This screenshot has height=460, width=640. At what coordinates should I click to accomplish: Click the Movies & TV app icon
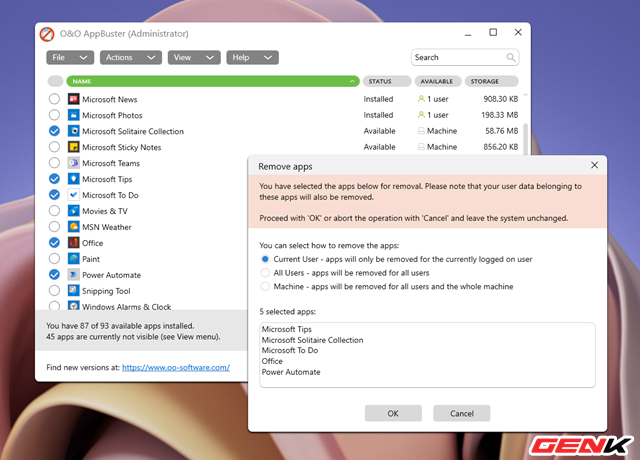(x=73, y=211)
